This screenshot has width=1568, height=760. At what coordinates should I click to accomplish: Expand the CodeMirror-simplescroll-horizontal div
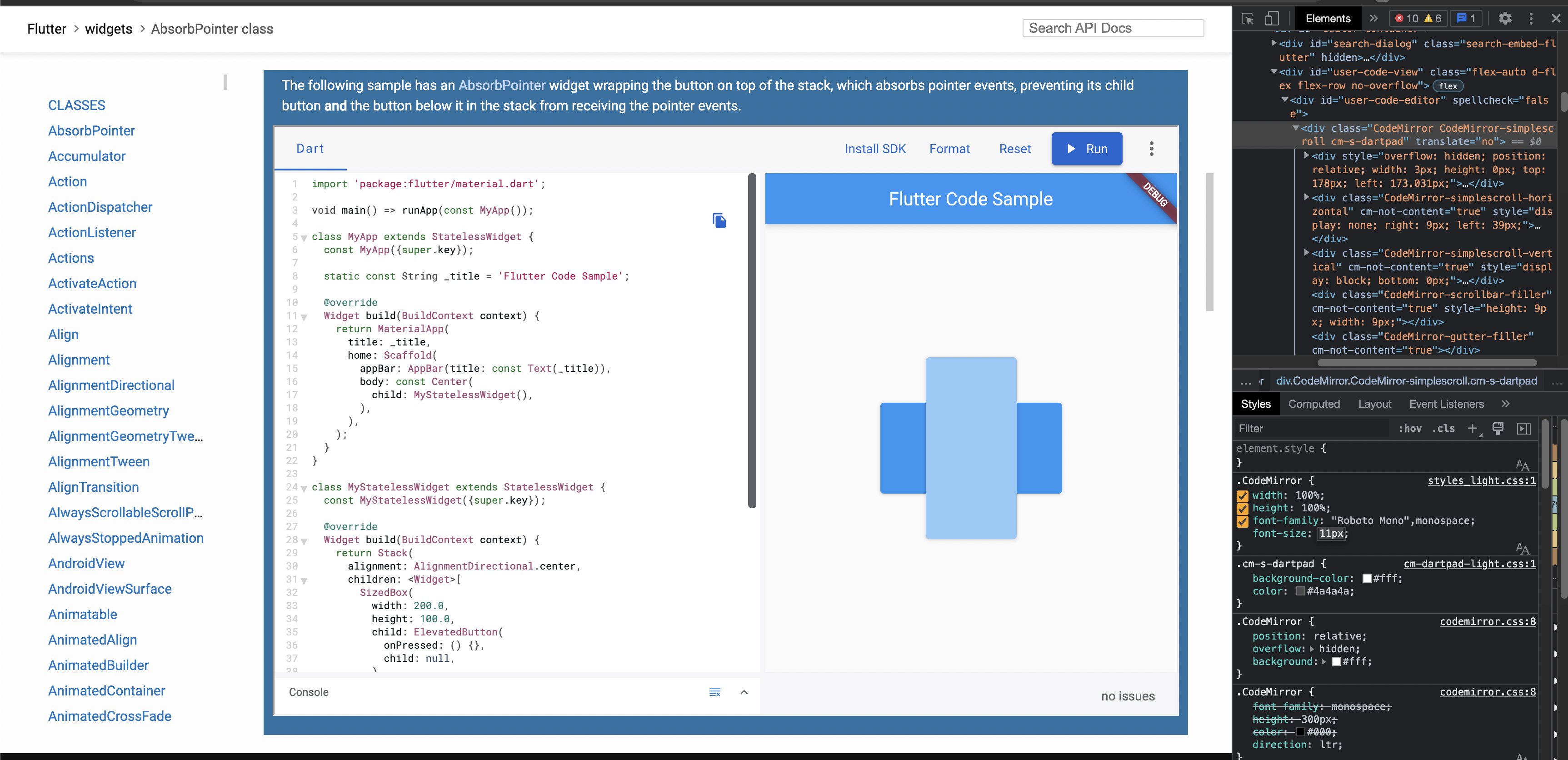coord(1307,199)
